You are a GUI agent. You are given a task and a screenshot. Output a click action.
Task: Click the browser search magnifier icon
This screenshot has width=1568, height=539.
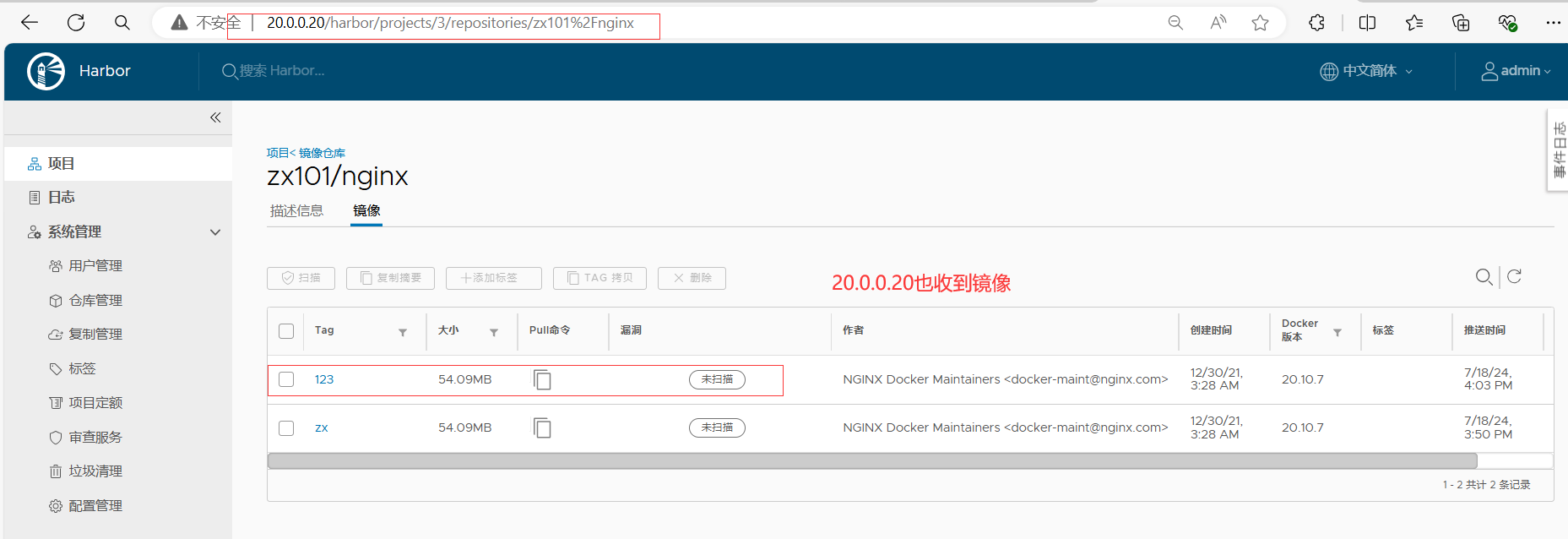coord(122,23)
